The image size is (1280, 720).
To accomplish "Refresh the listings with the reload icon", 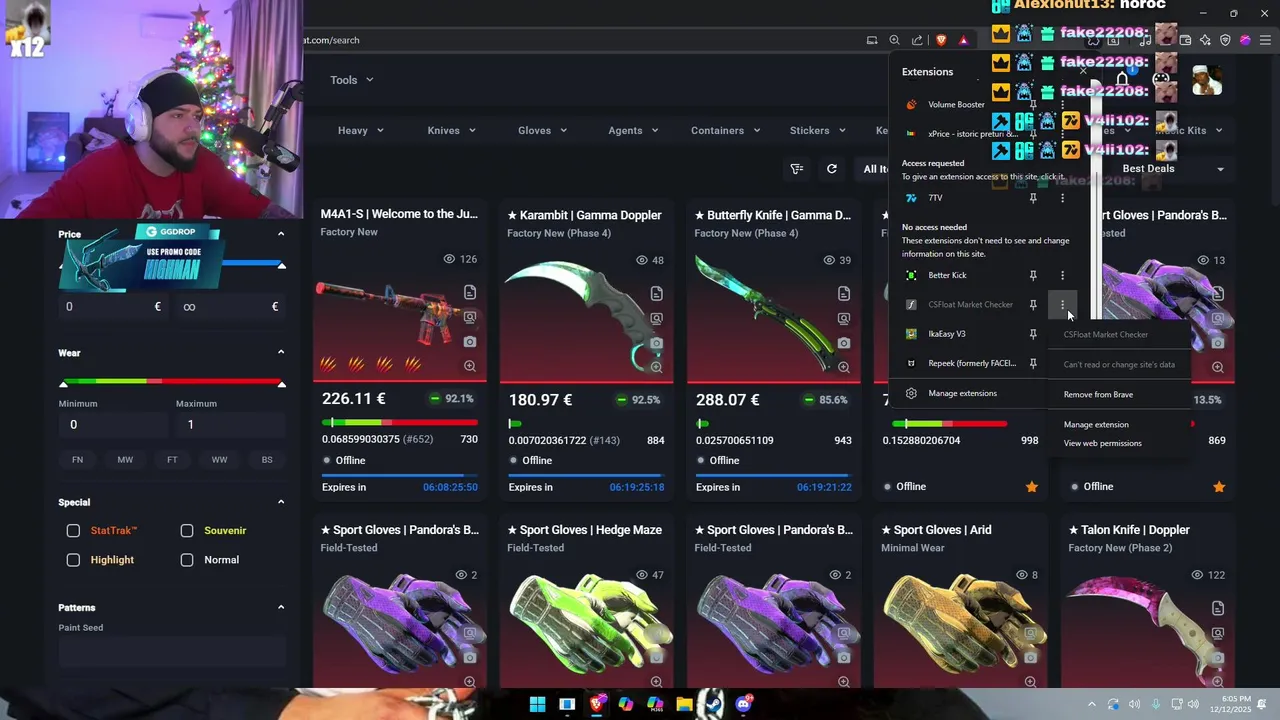I will click(831, 169).
